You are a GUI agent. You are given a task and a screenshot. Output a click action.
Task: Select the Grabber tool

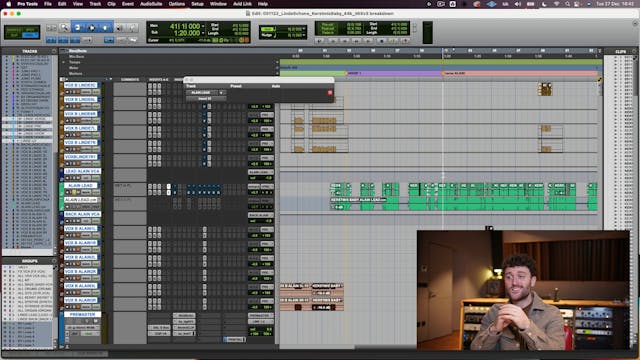coord(105,28)
